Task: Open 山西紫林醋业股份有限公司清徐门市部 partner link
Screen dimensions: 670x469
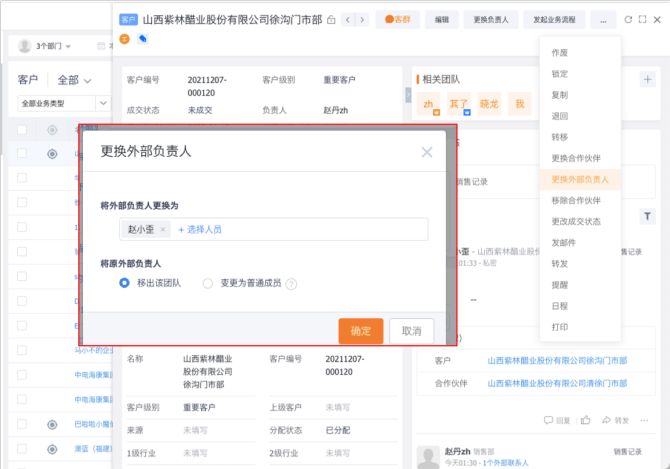Action: coord(557,382)
